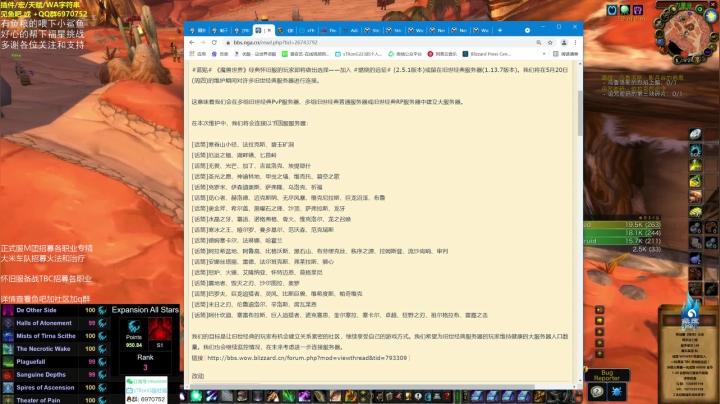Viewport: 720px width, 404px height.
Task: Bookmark page with the star icon
Action: (550, 43)
